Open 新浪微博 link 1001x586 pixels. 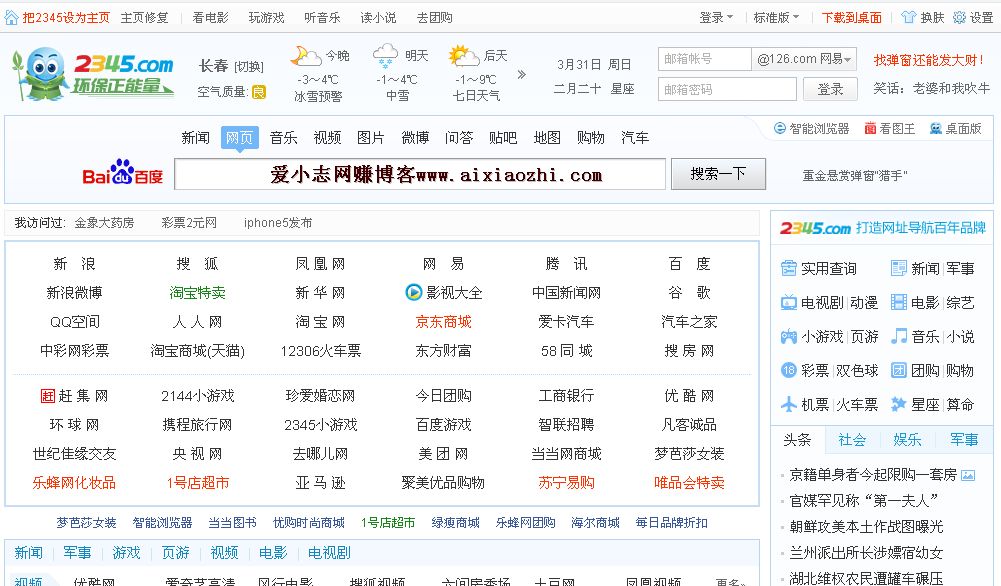[74, 292]
